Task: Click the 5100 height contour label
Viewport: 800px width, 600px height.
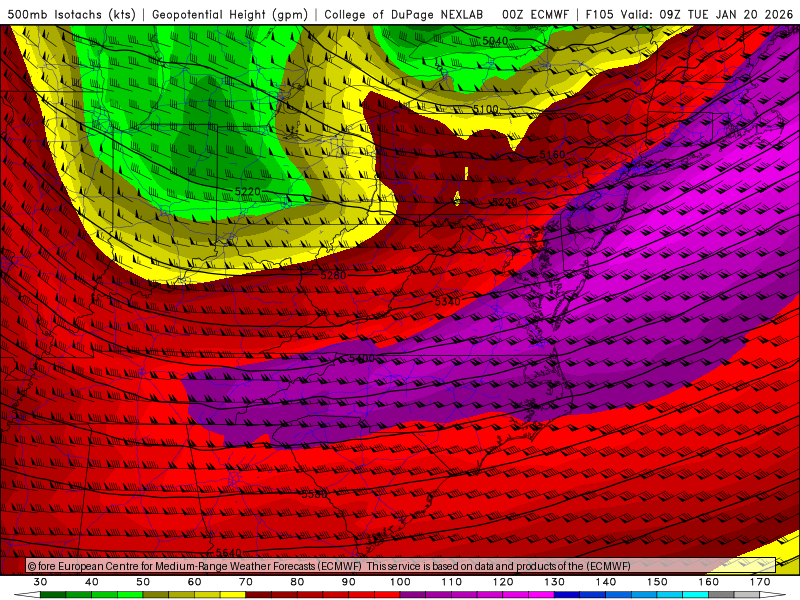Action: pos(485,109)
